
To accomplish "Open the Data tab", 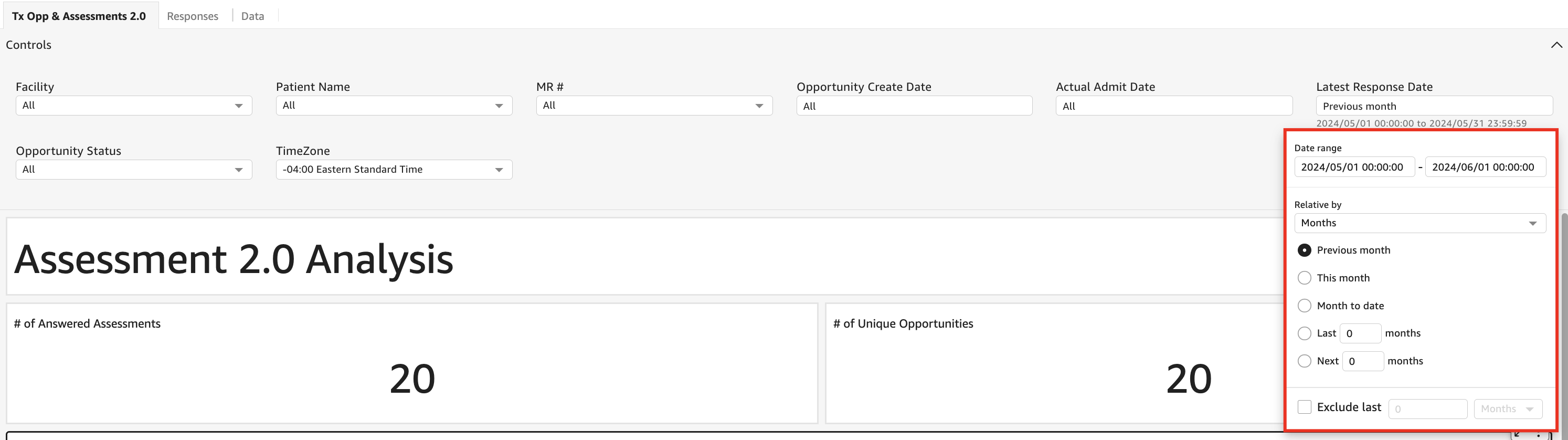I will coord(252,16).
